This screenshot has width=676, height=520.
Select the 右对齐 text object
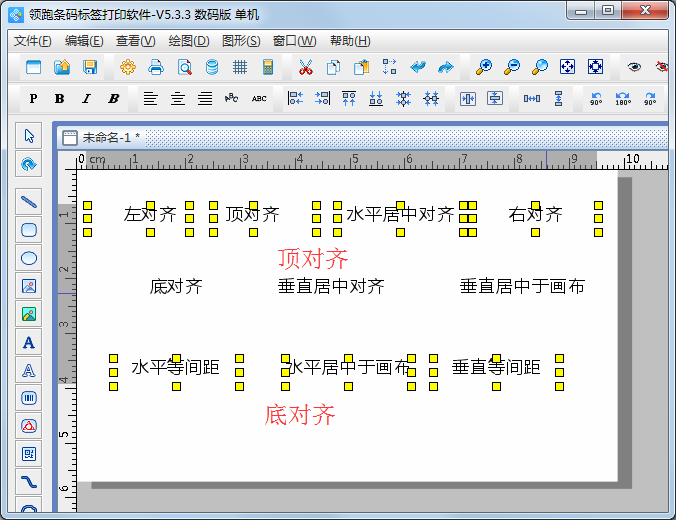point(535,214)
